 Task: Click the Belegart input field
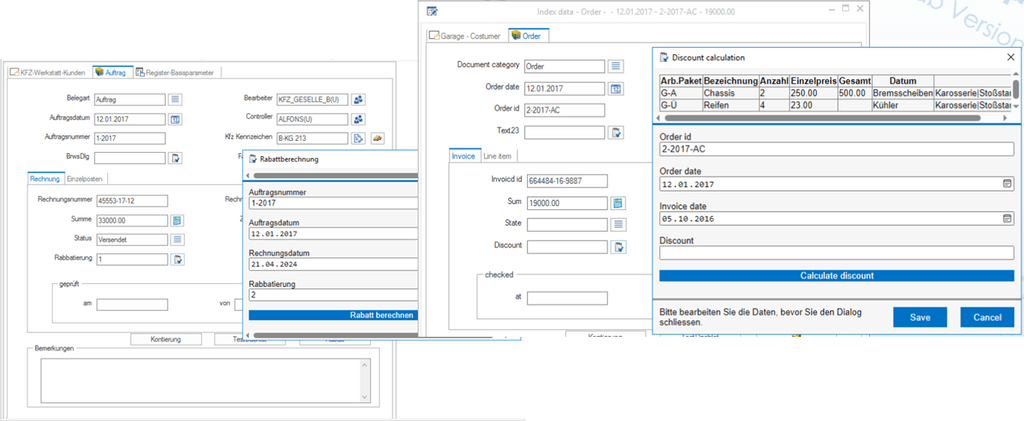click(x=130, y=99)
